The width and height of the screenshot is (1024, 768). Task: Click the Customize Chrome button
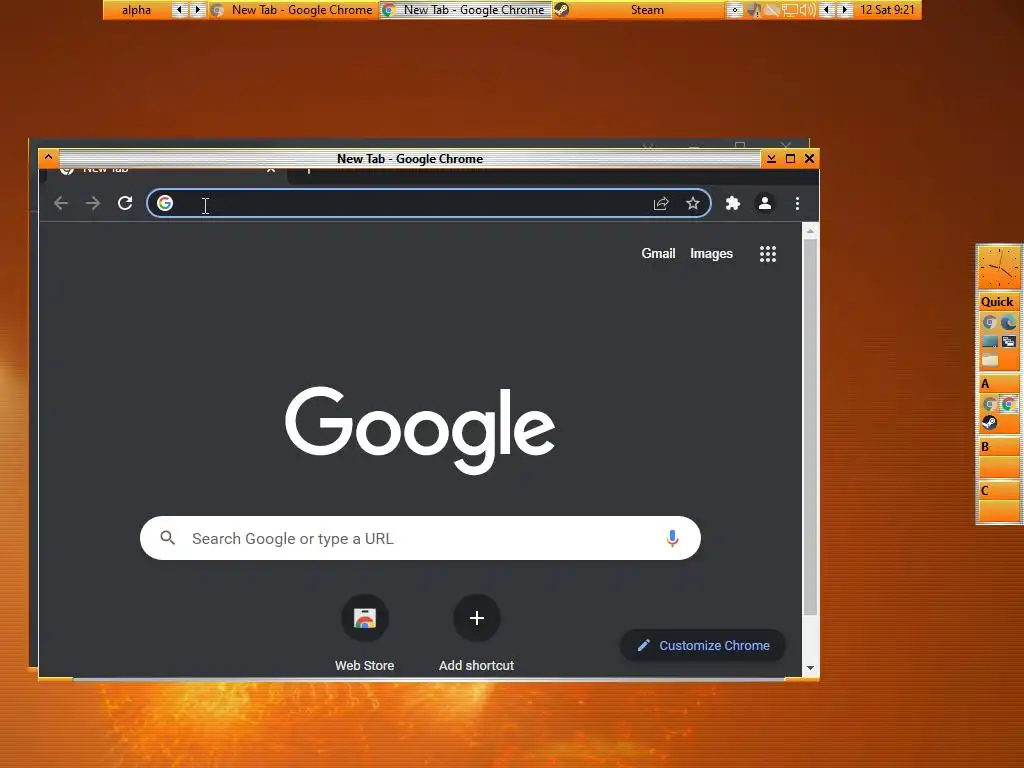click(703, 645)
